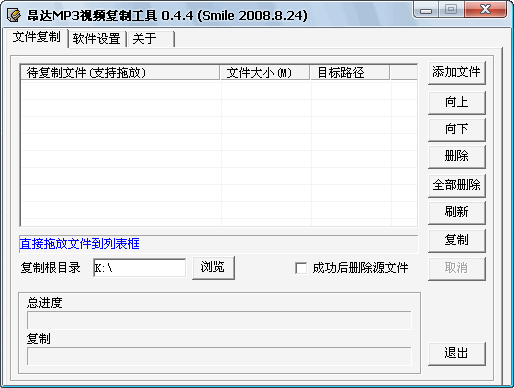The height and width of the screenshot is (388, 514).
Task: Open the 关于 tab
Action: pos(150,39)
